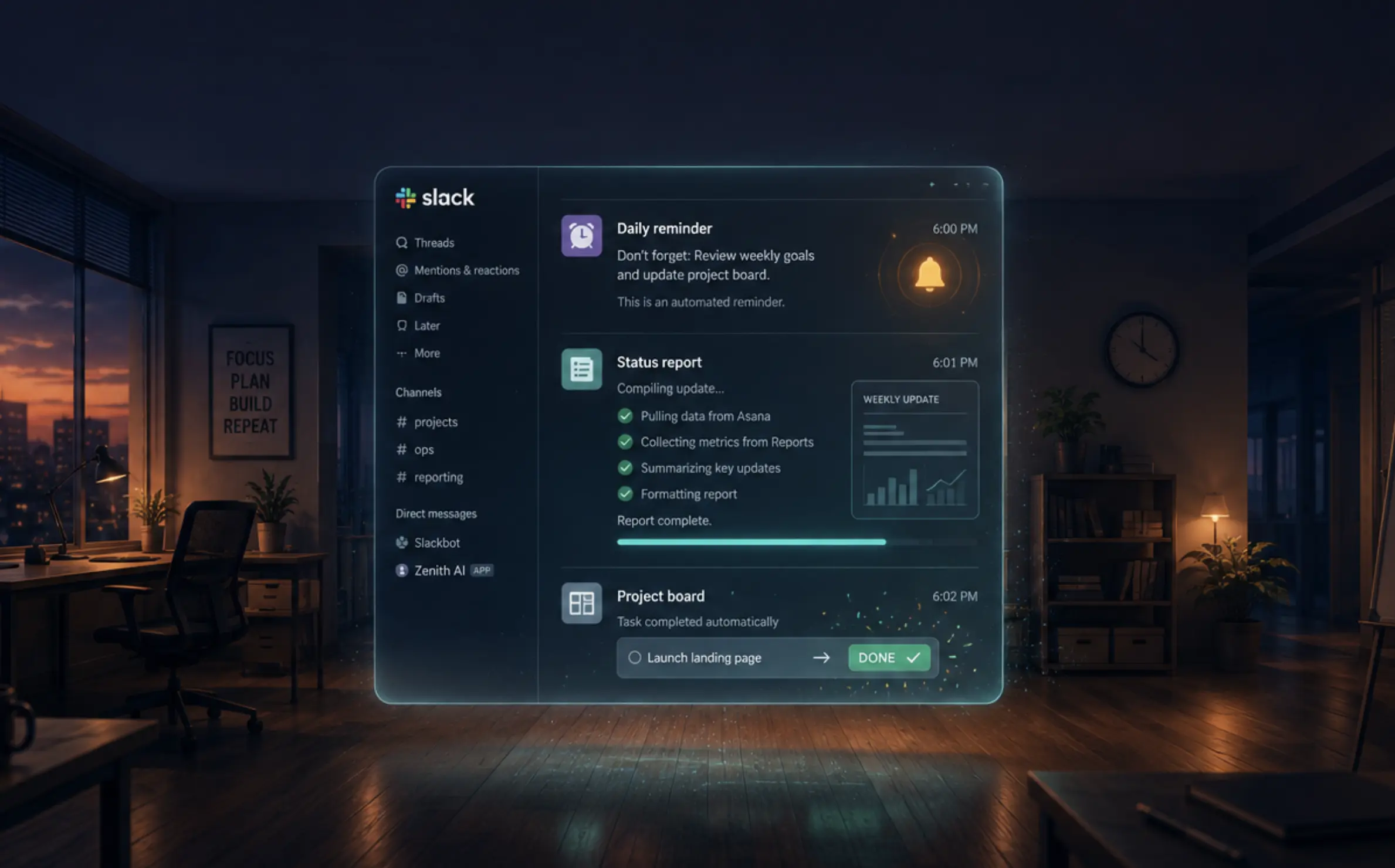Screen dimensions: 1395x868
Task: Click the Drafts page icon
Action: (x=402, y=298)
